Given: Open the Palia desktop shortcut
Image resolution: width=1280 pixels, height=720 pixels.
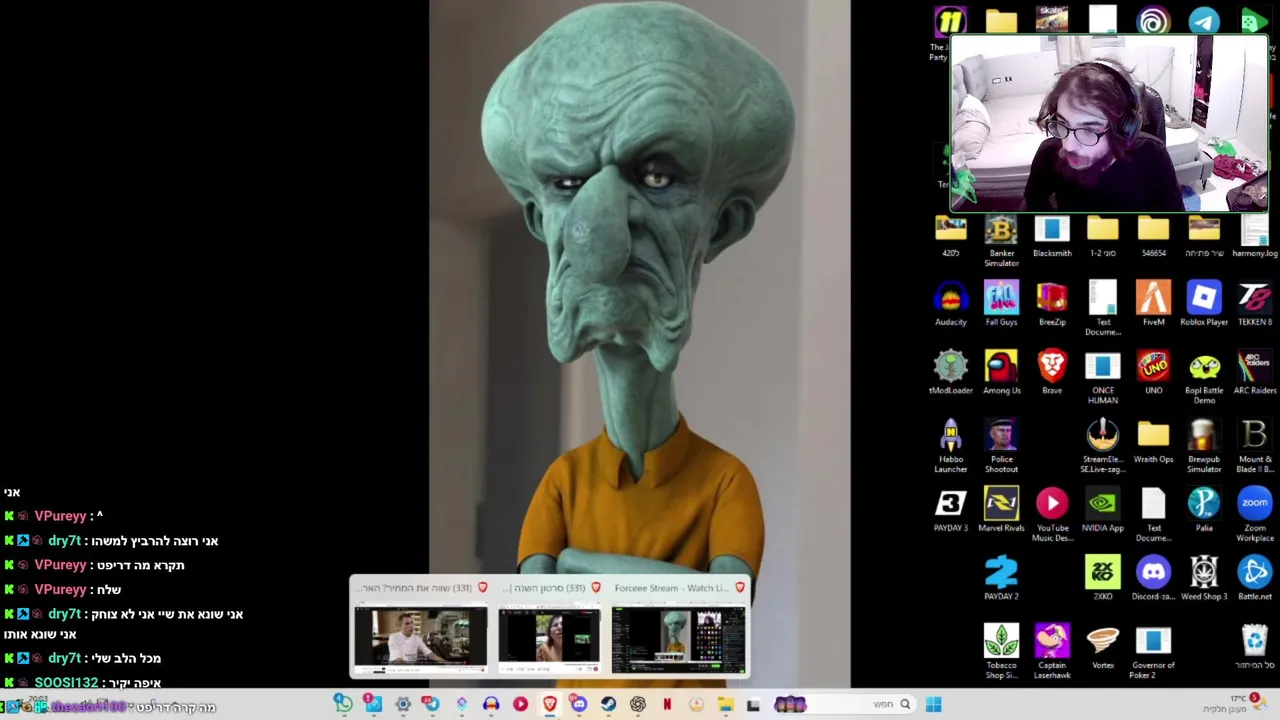Looking at the screenshot, I should pyautogui.click(x=1204, y=510).
